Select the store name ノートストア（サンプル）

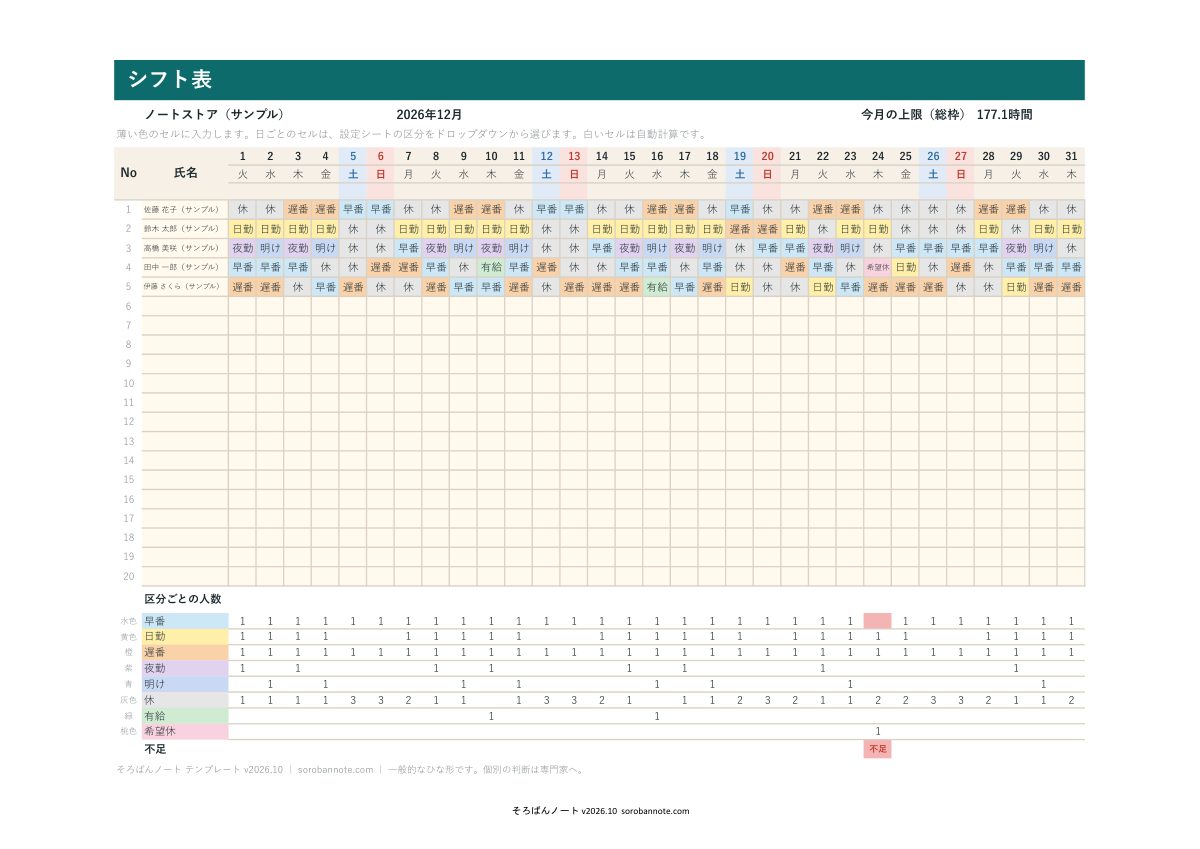coord(215,115)
